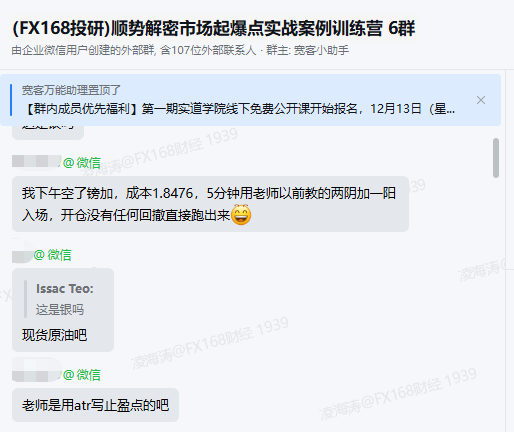Click the blurred sender name above 我下午空了镑加
Viewport: 514px width, 432px height.
click(36, 161)
